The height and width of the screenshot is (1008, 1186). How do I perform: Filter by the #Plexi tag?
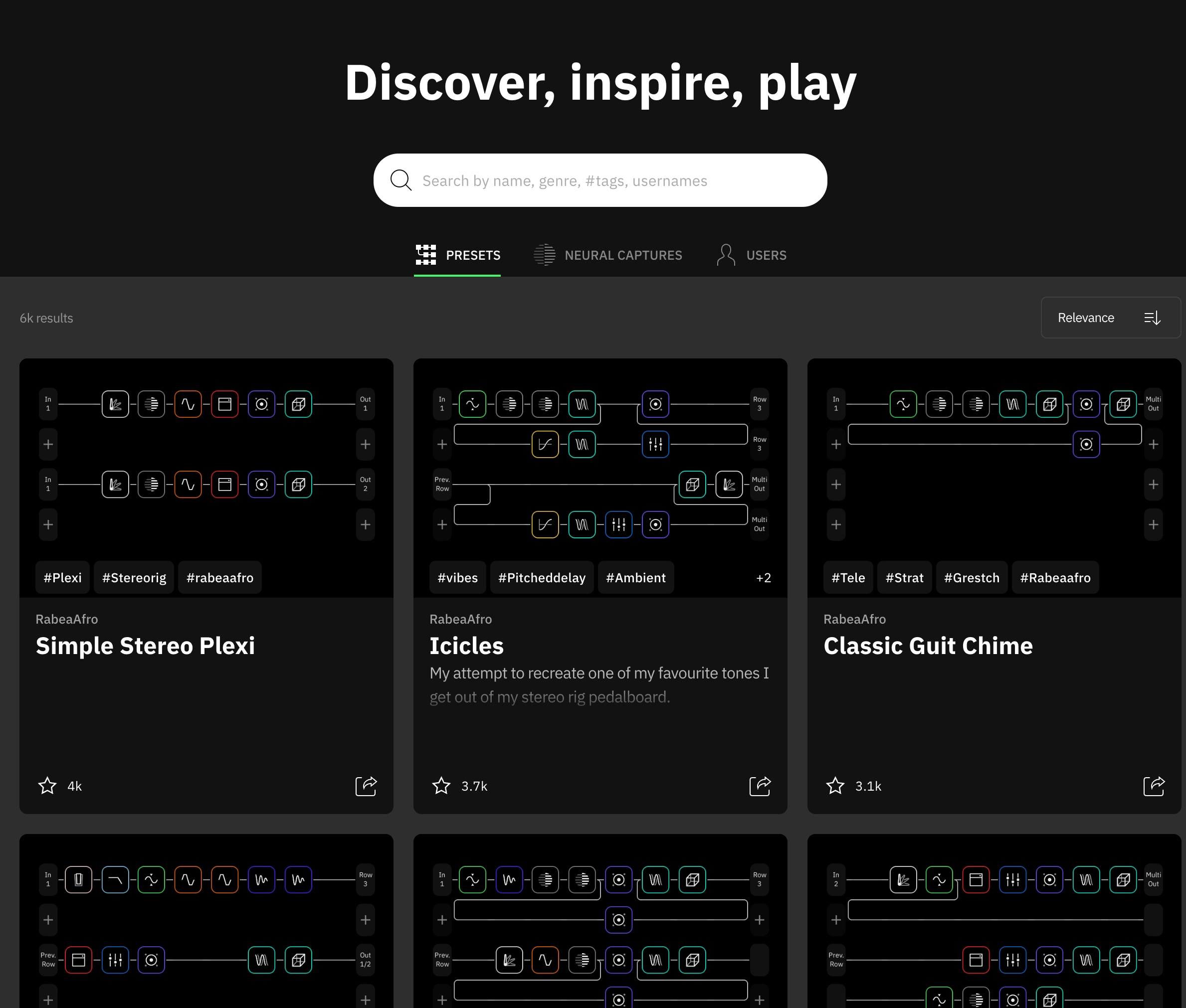(x=63, y=578)
